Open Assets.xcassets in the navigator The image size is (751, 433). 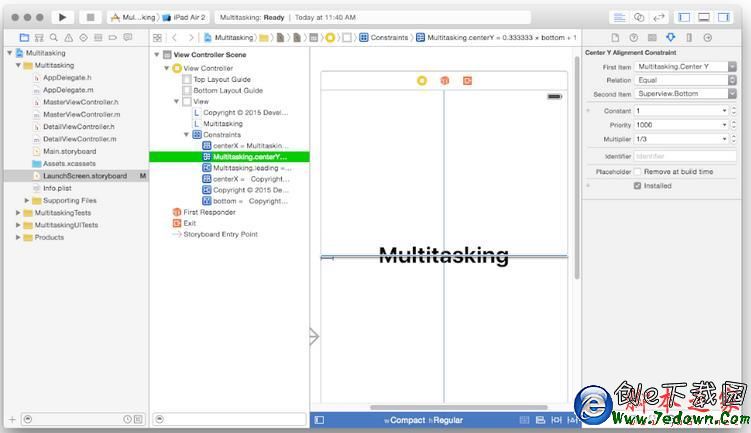[x=69, y=164]
